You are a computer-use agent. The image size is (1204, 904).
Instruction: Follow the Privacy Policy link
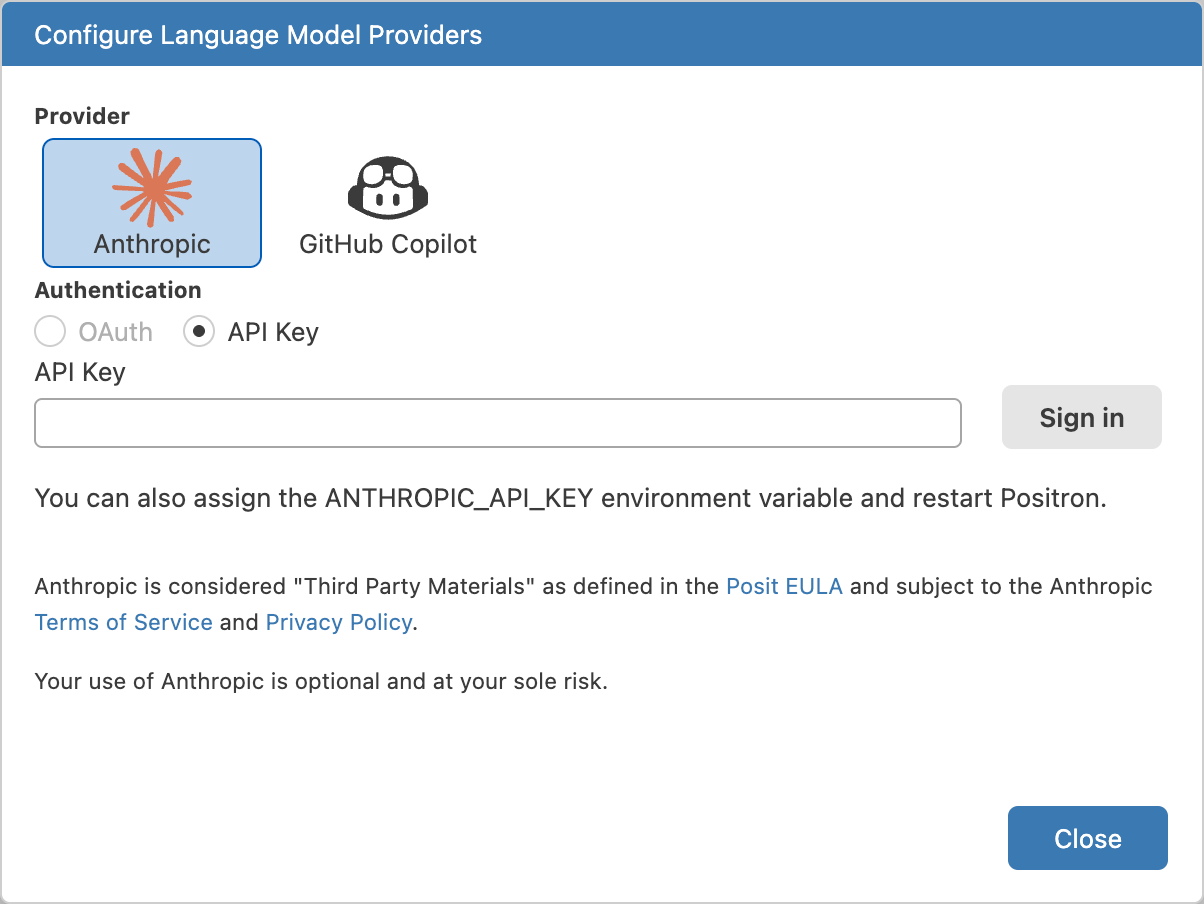tap(339, 622)
